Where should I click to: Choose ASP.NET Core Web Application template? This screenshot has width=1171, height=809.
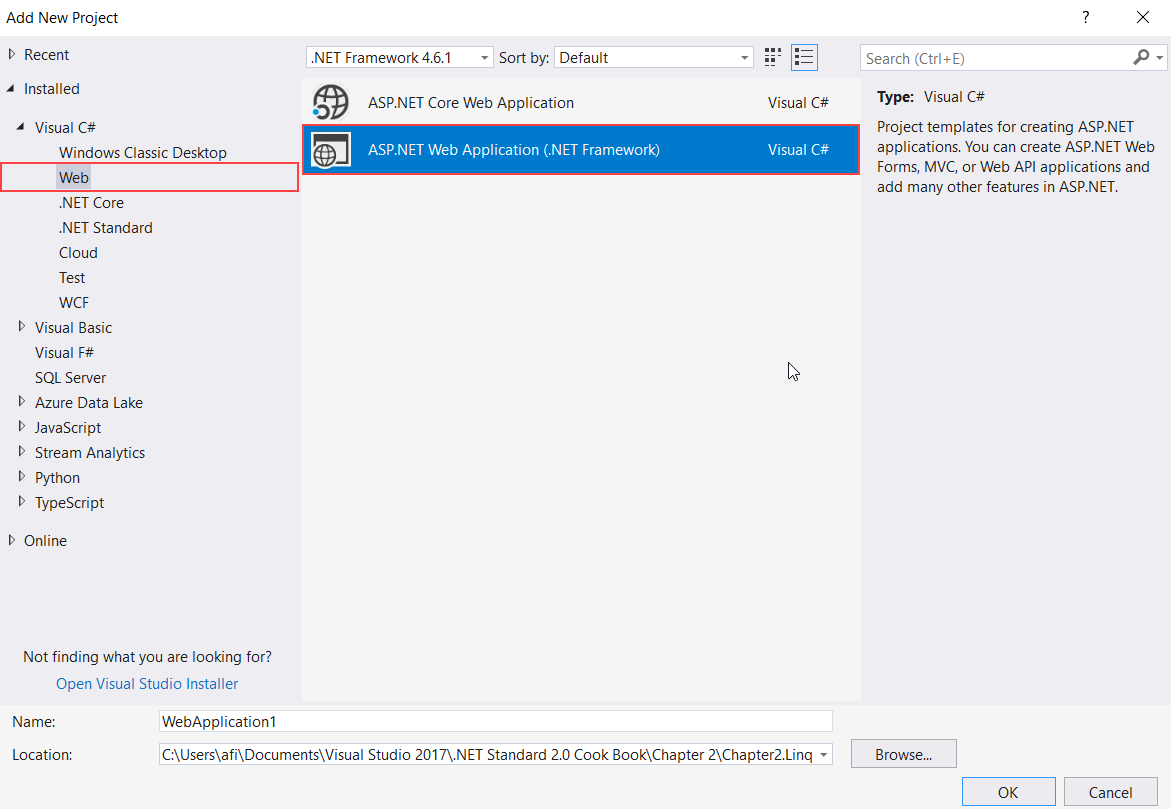(x=581, y=102)
